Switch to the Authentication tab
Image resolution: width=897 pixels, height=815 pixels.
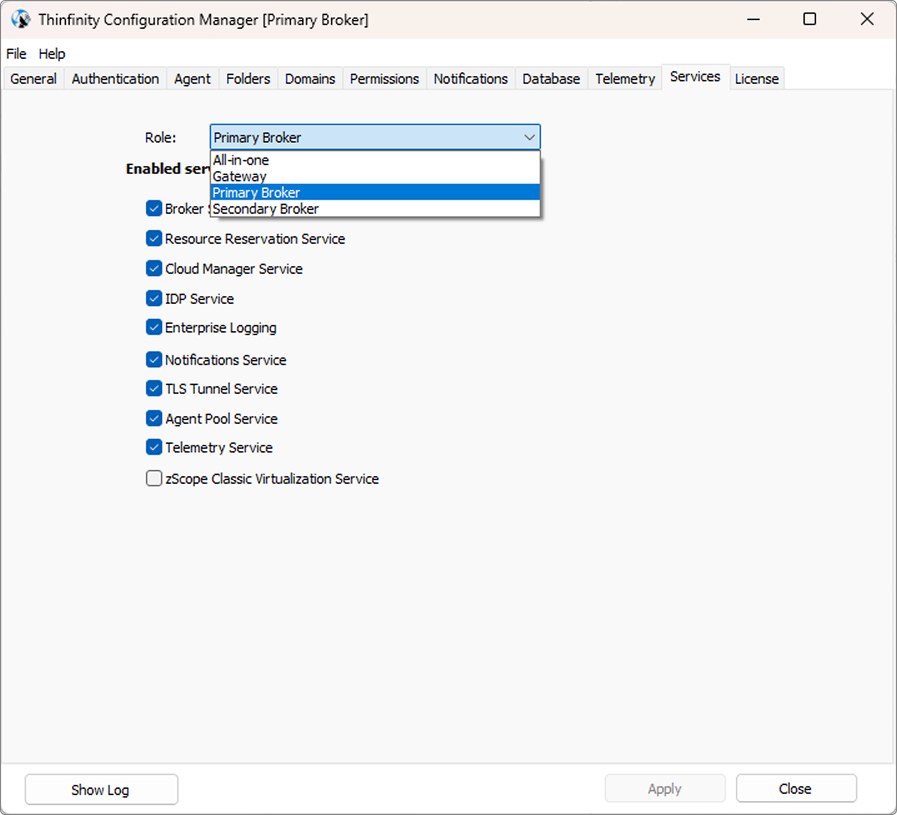(x=115, y=79)
